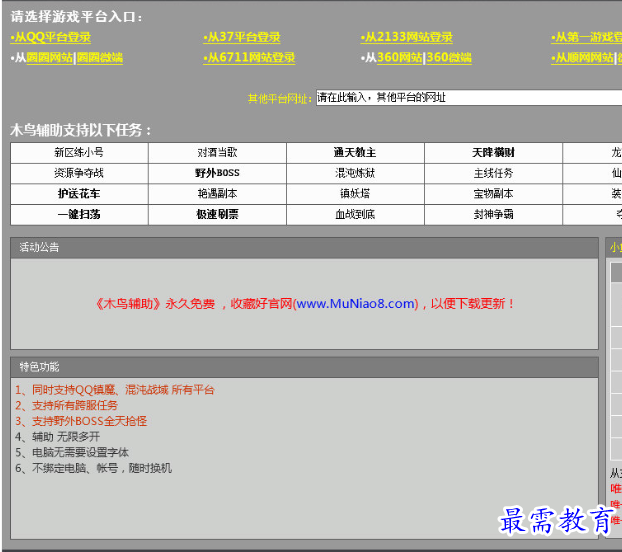
Task: Select the 新区练小号 task cell
Action: coord(79,153)
